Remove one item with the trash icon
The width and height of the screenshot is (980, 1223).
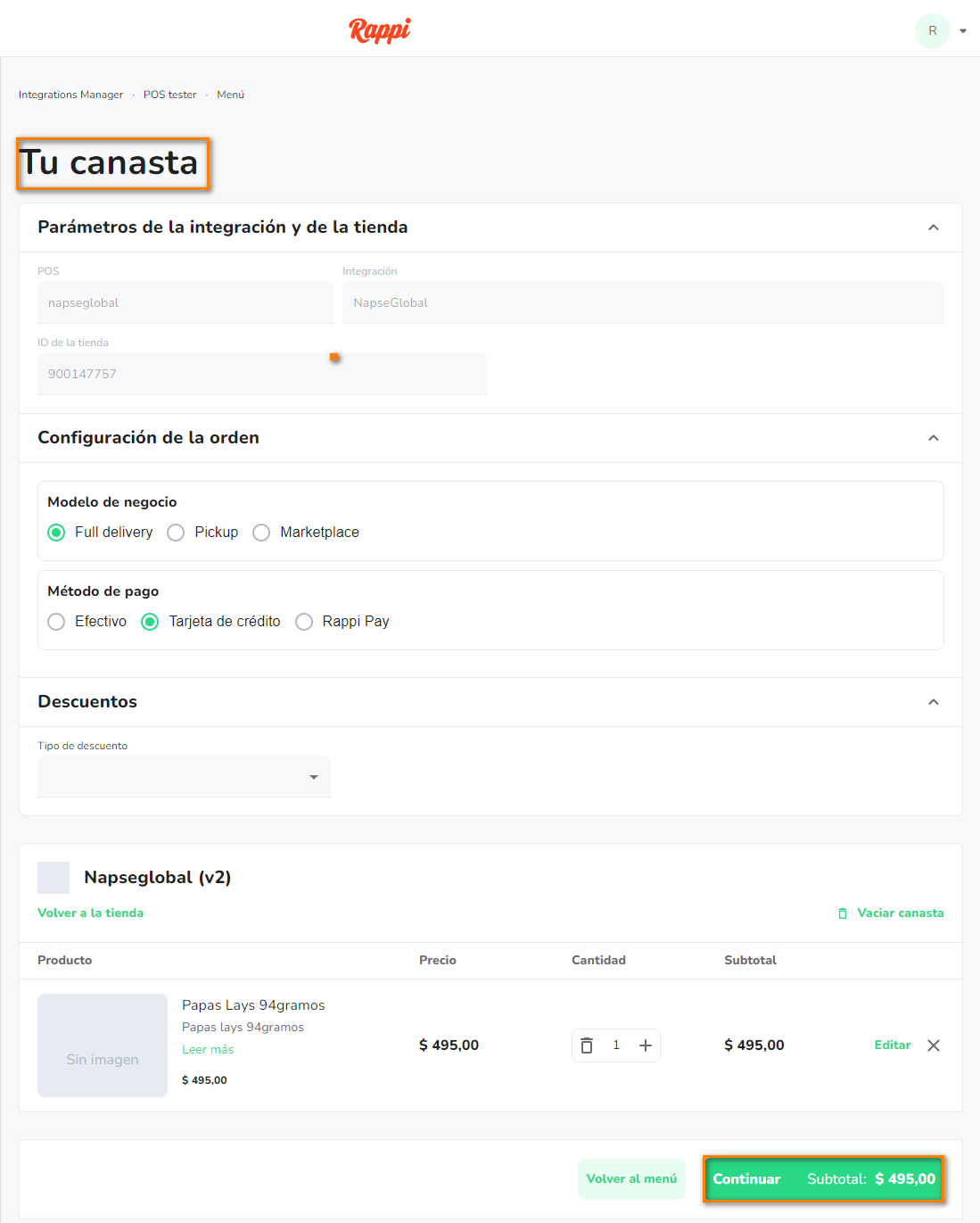[x=587, y=1045]
